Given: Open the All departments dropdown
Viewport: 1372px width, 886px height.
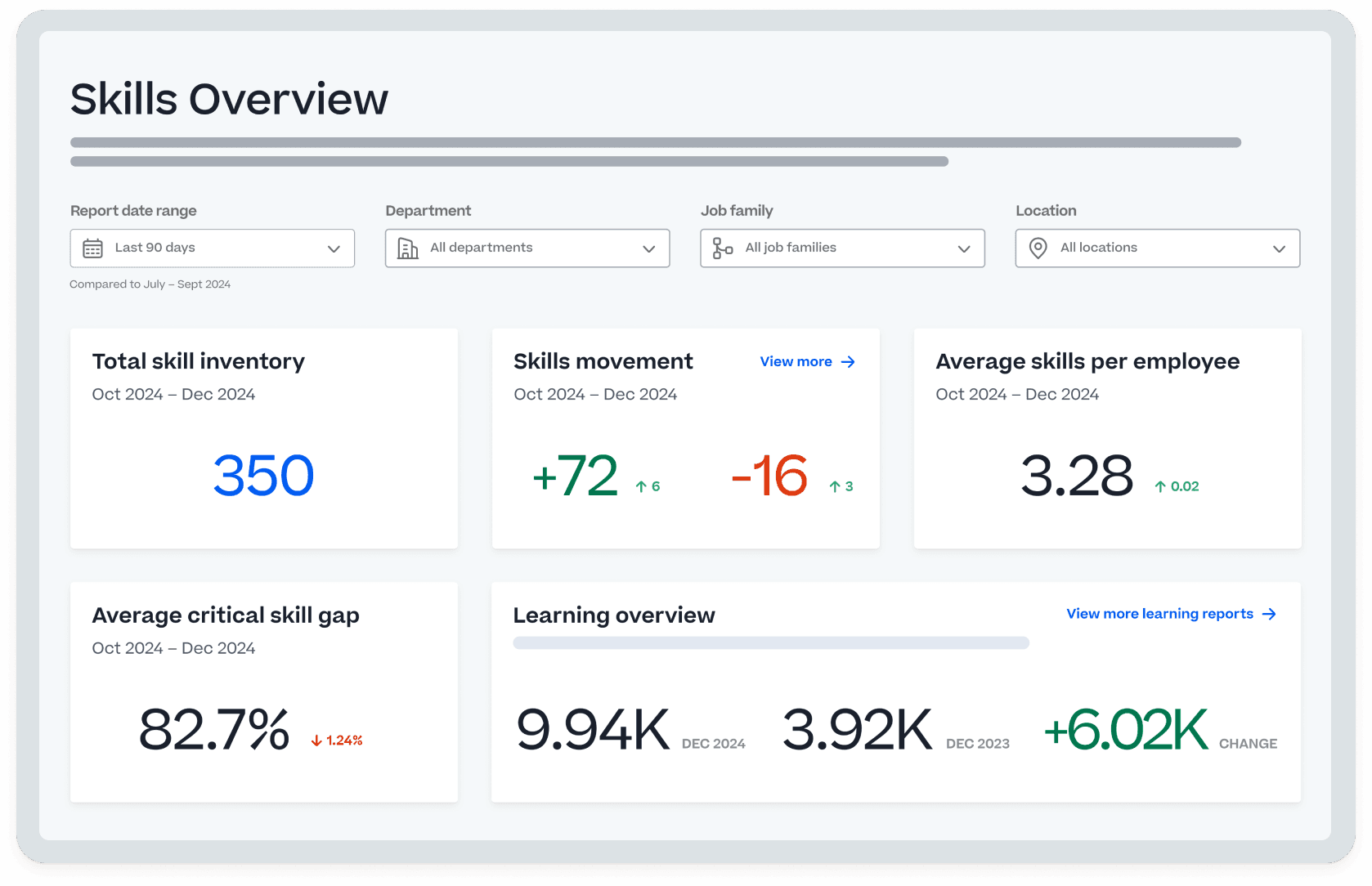Looking at the screenshot, I should [x=527, y=248].
